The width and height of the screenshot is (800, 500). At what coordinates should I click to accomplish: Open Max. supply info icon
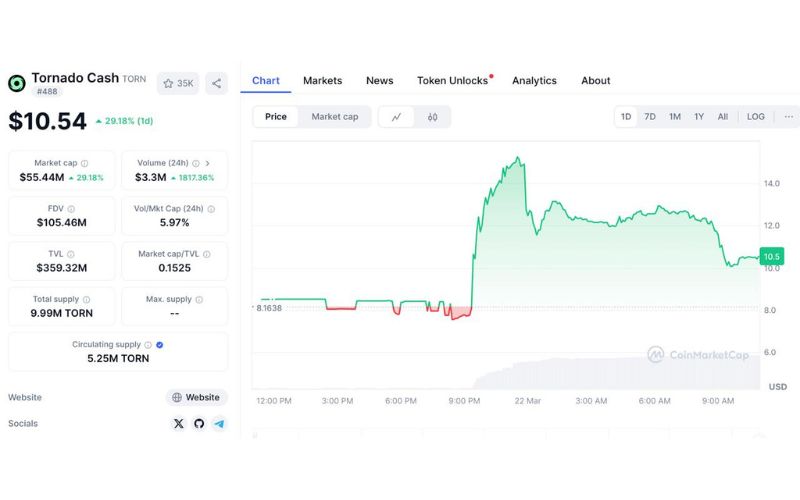click(199, 299)
